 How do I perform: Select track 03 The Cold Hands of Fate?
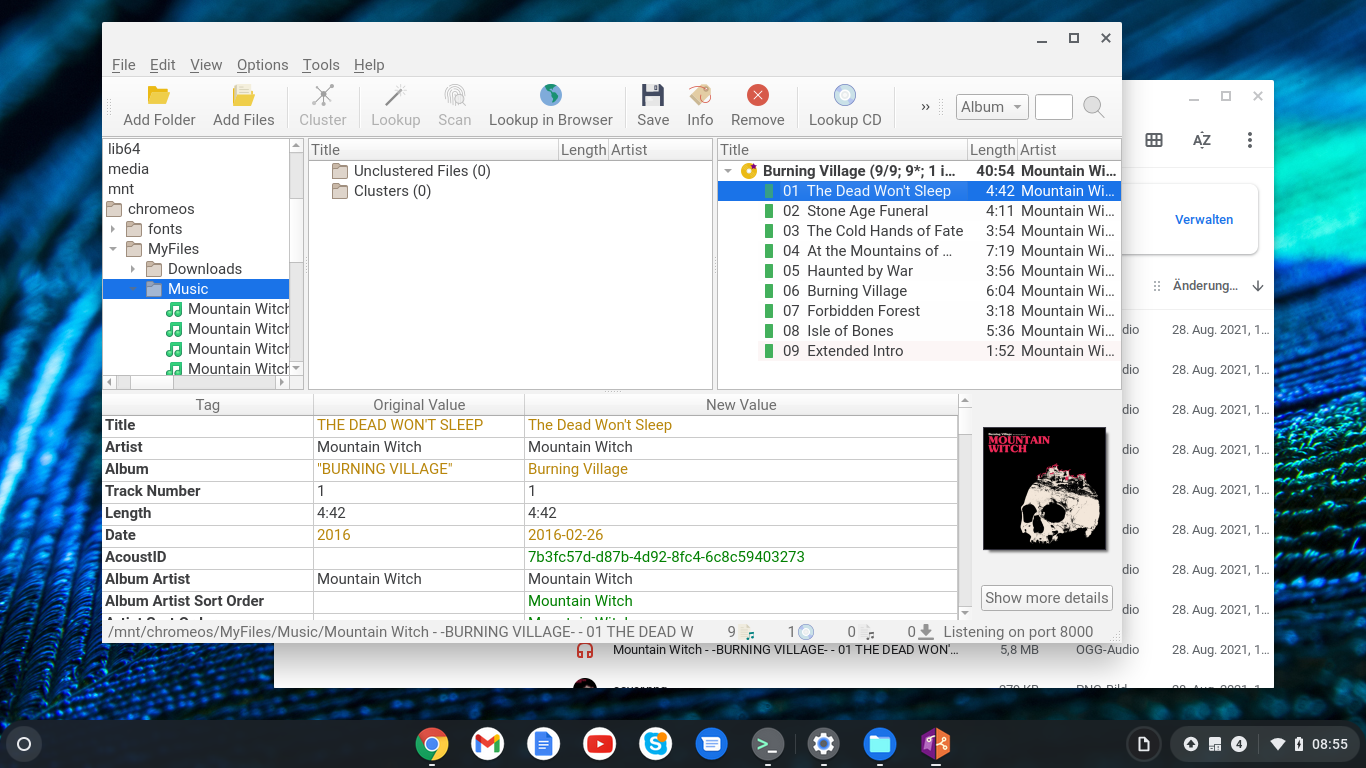[x=918, y=231]
